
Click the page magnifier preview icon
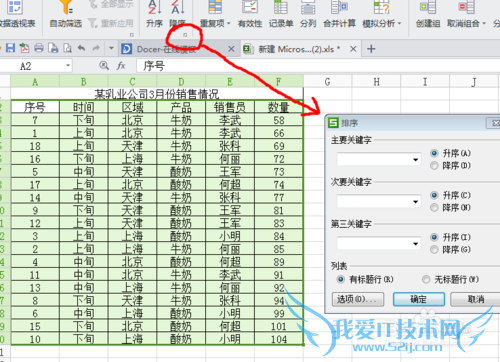tap(68, 48)
